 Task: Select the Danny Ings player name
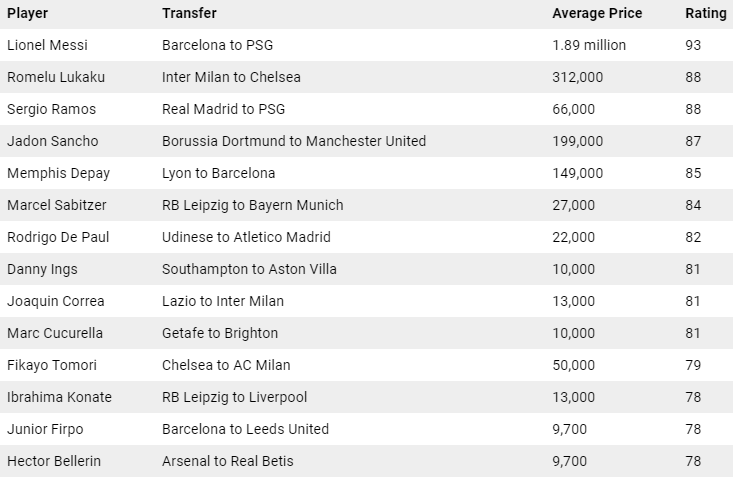(x=42, y=269)
